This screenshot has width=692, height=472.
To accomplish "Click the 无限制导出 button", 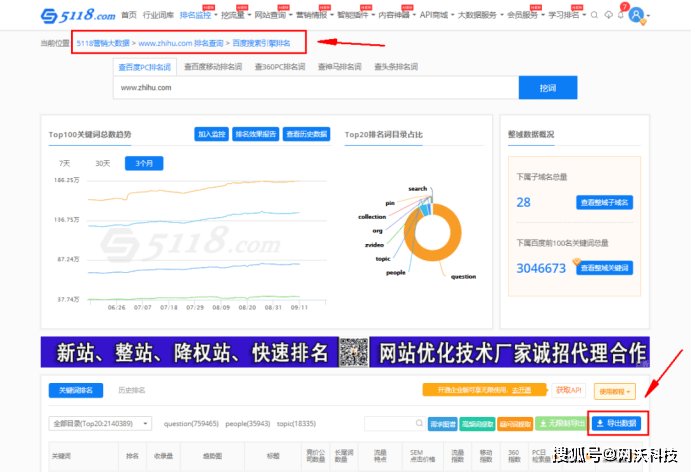I will pos(562,423).
